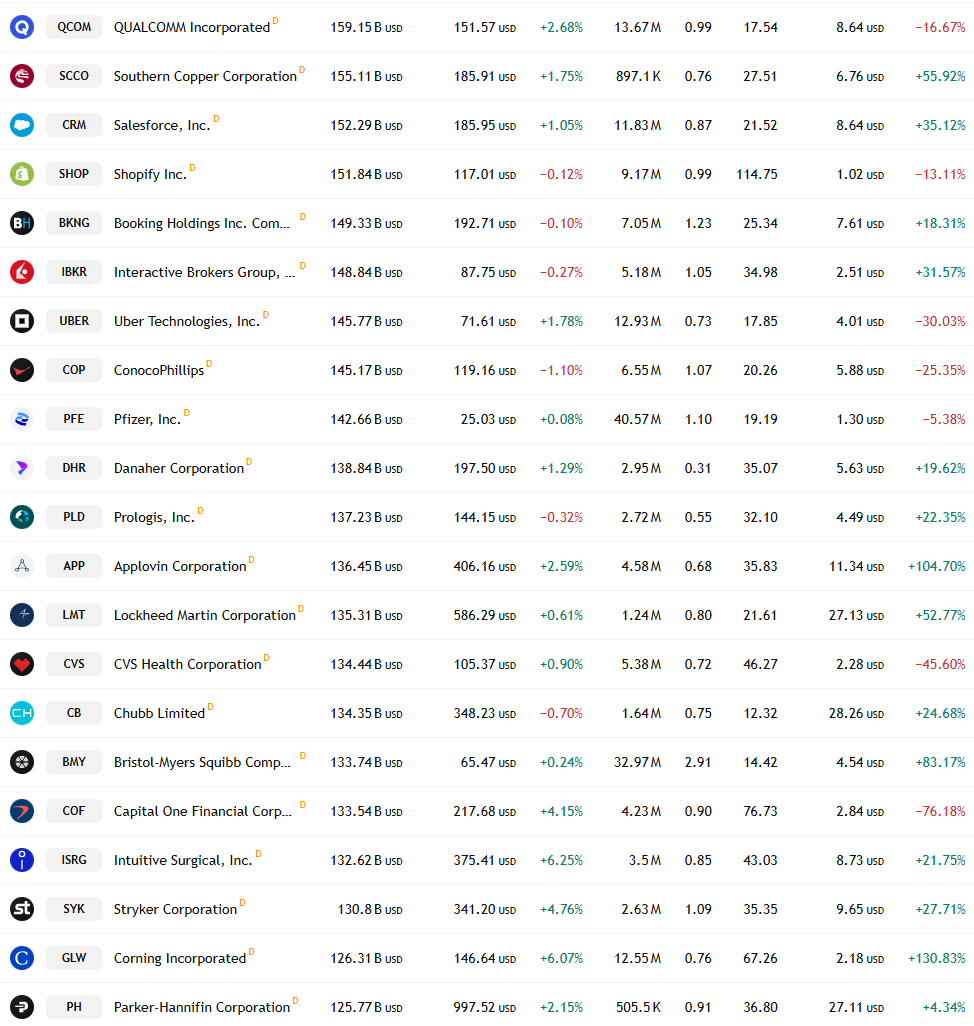Image resolution: width=974 pixels, height=1026 pixels.
Task: Open the QCOM ticker badge
Action: [x=74, y=27]
